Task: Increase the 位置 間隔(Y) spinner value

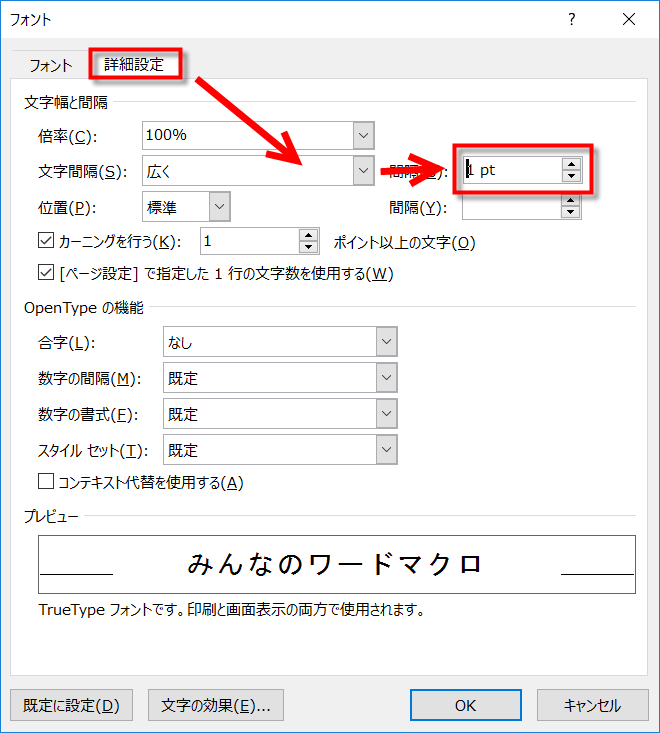Action: (571, 201)
